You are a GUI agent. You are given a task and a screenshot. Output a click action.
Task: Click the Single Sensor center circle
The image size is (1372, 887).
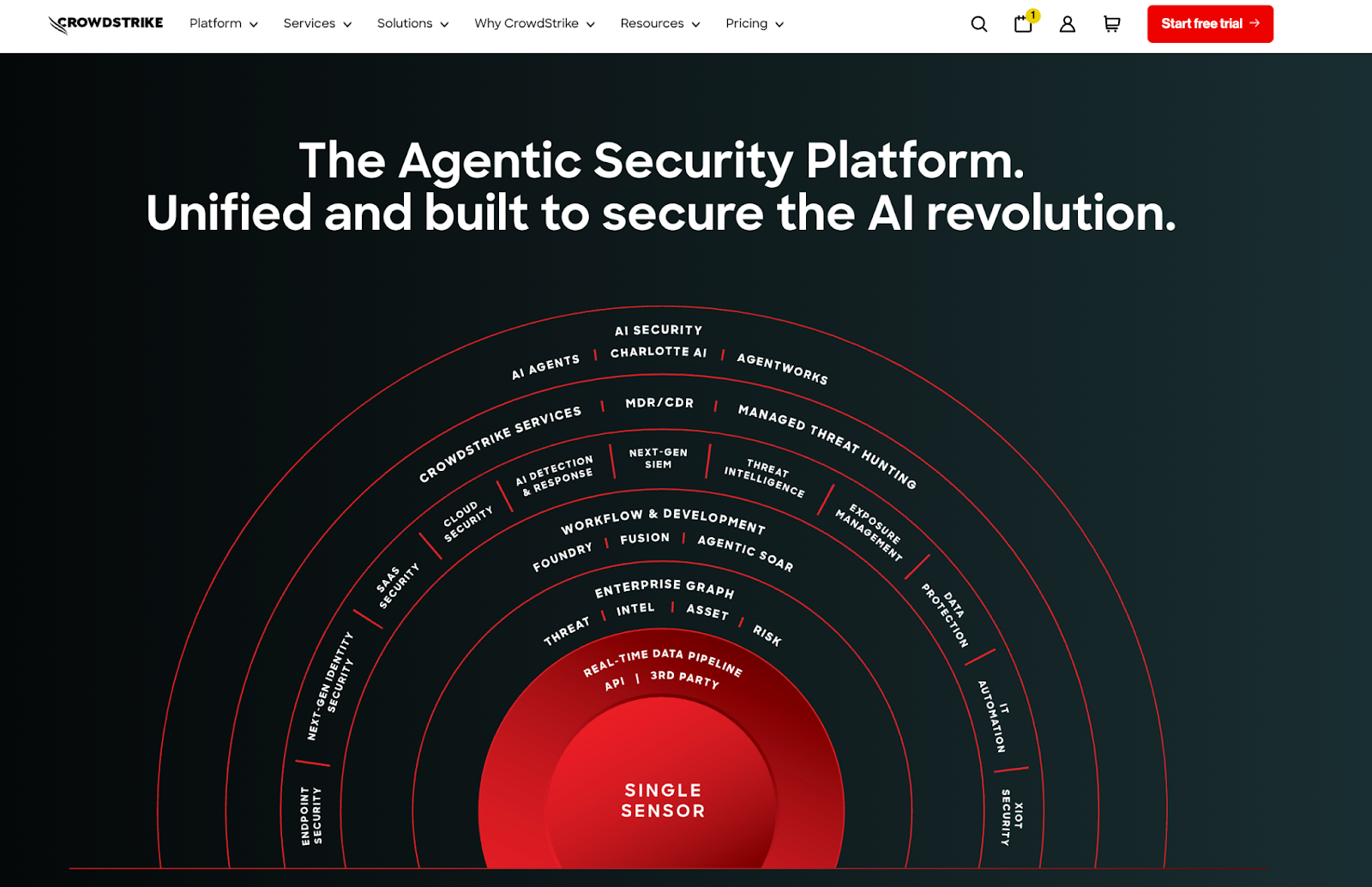[x=662, y=800]
